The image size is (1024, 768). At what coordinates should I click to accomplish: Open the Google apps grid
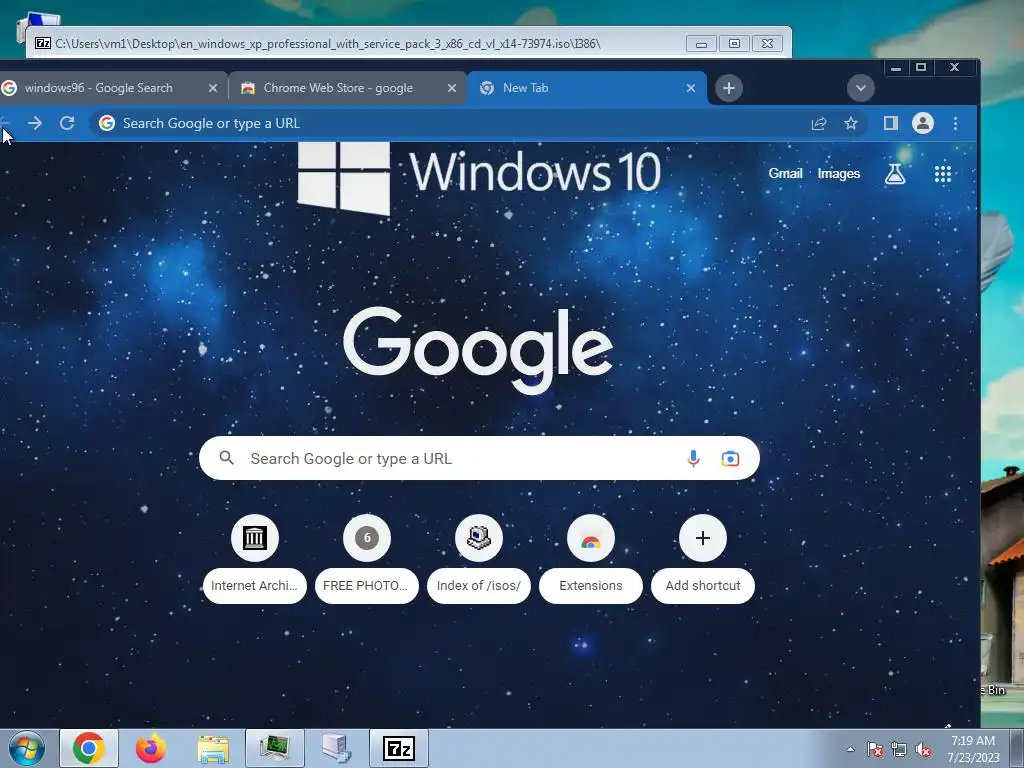pos(942,174)
